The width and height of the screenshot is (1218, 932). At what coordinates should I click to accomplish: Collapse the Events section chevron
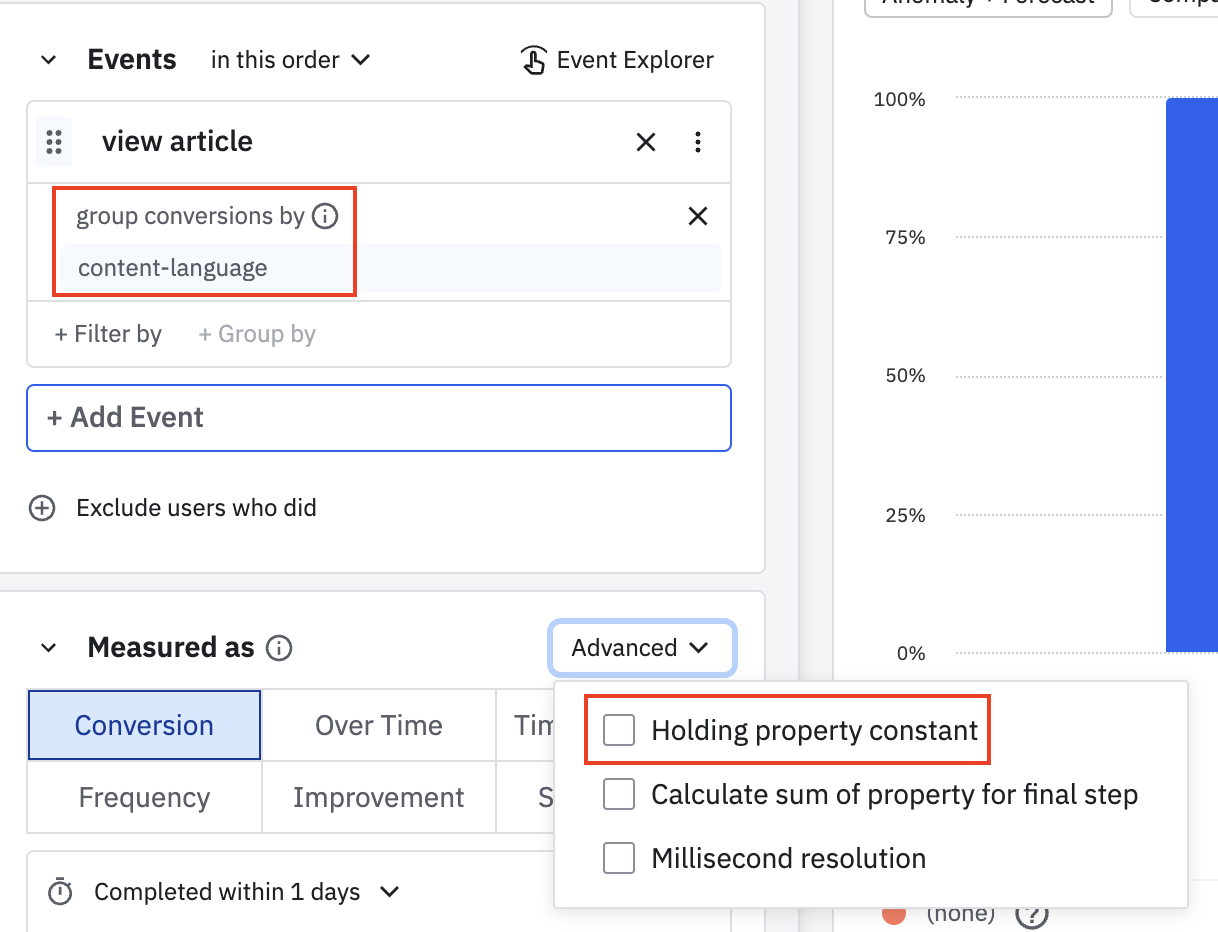(x=48, y=60)
